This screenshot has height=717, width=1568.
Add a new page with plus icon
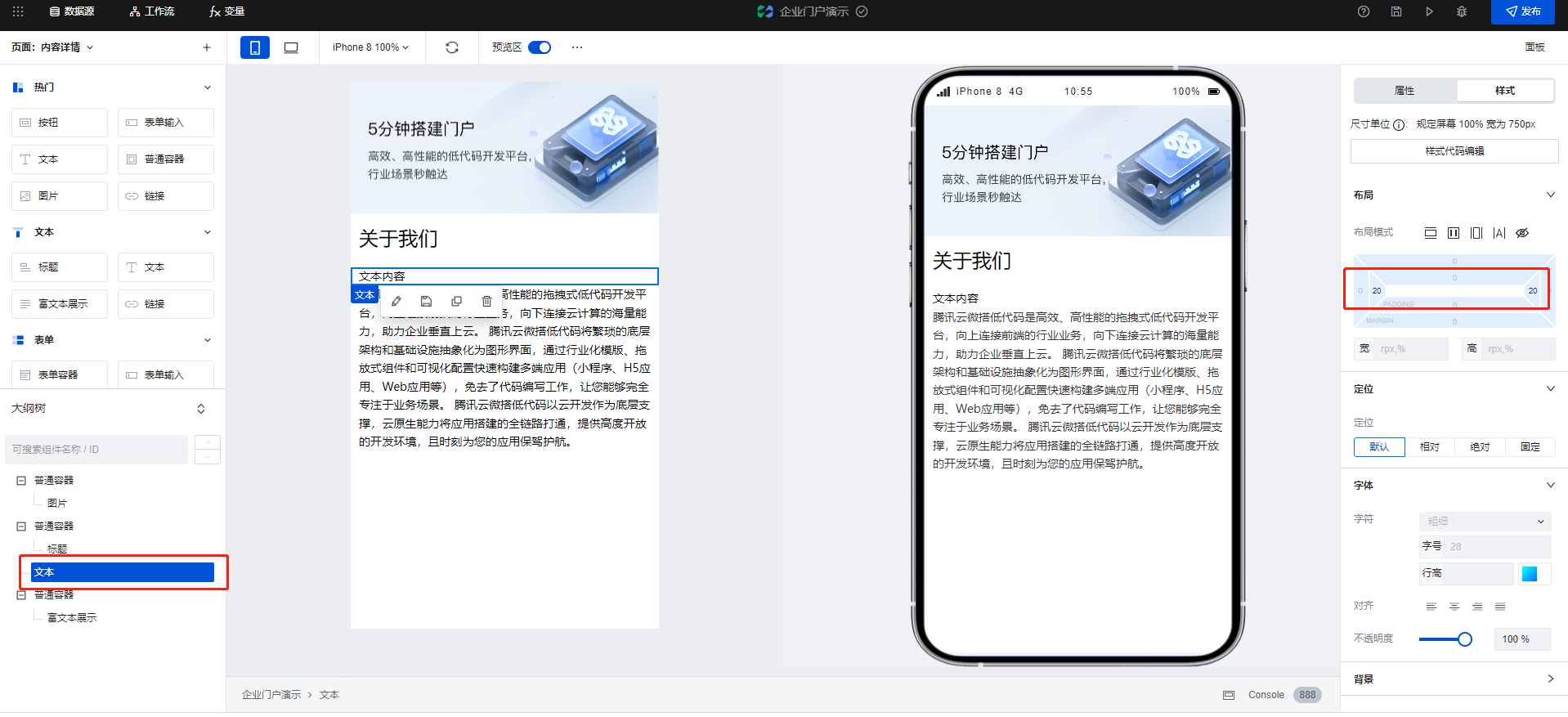click(x=207, y=47)
